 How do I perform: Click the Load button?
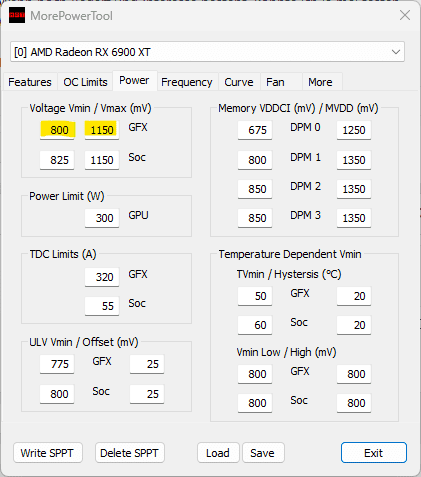[218, 453]
